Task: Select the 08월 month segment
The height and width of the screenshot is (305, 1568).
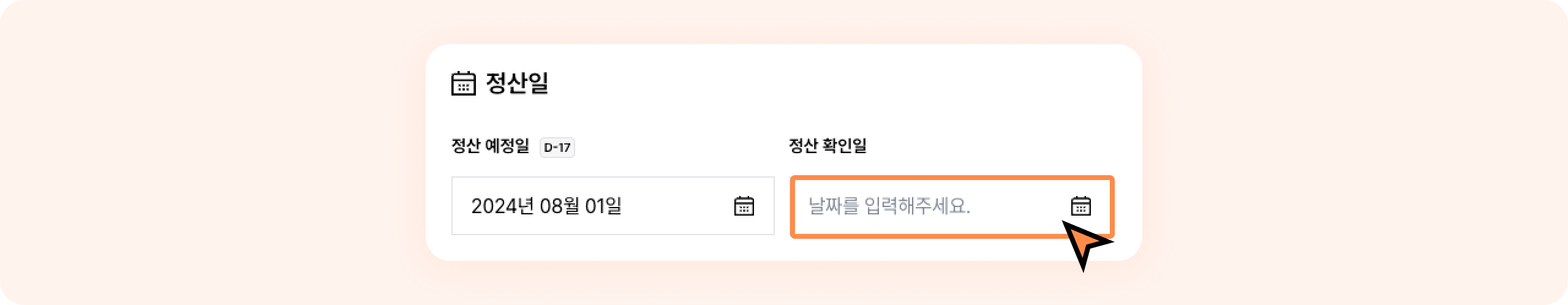Action: [x=559, y=206]
